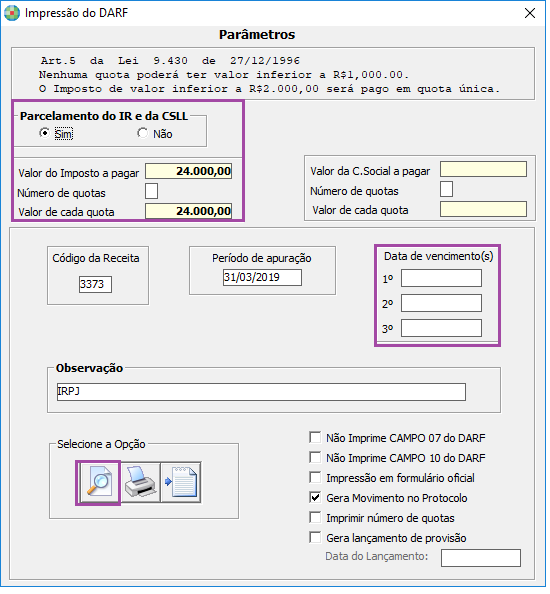This screenshot has width=550, height=594.
Task: Click the 'Selecione a Opção' group label
Action: [101, 444]
